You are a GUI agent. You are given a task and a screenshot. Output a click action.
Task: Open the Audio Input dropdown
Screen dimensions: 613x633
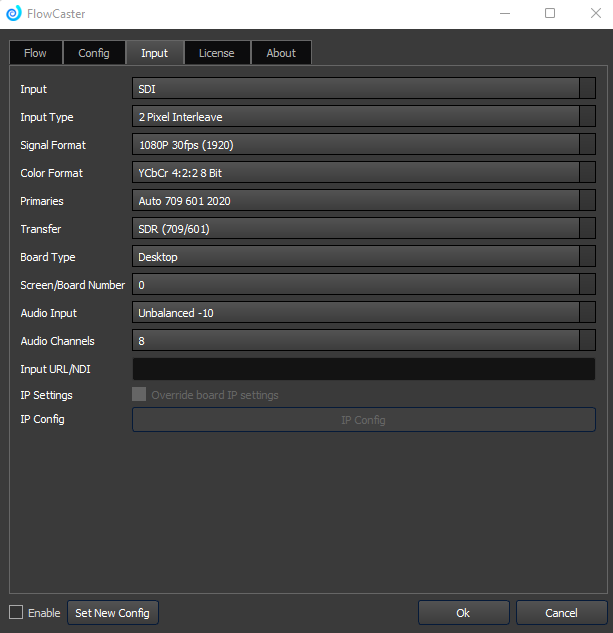tap(363, 313)
